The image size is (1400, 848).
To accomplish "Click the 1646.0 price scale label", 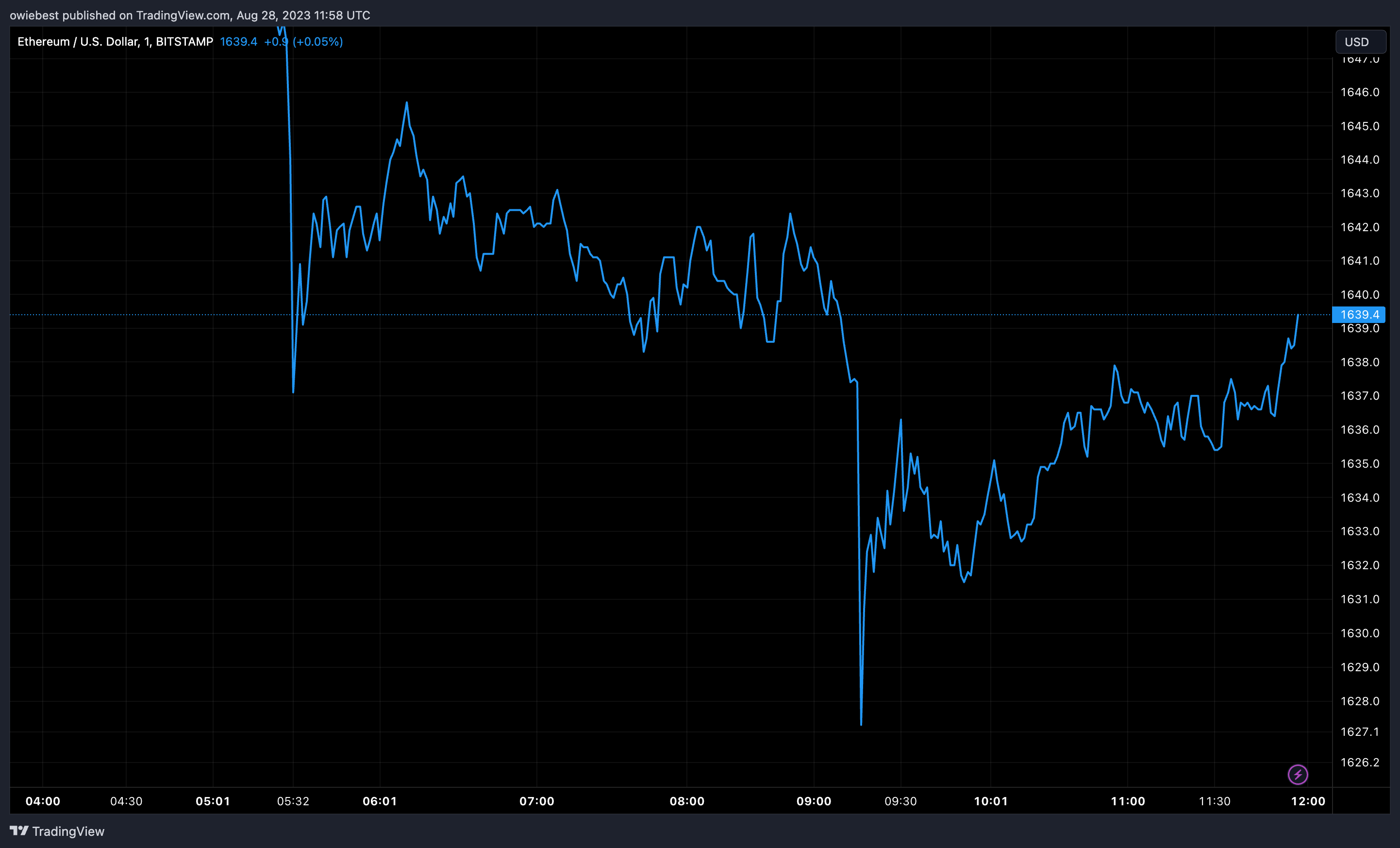I will [1360, 92].
